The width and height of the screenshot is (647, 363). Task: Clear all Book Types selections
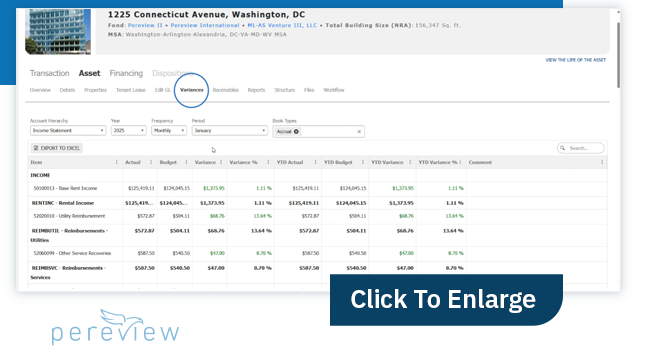coord(359,132)
